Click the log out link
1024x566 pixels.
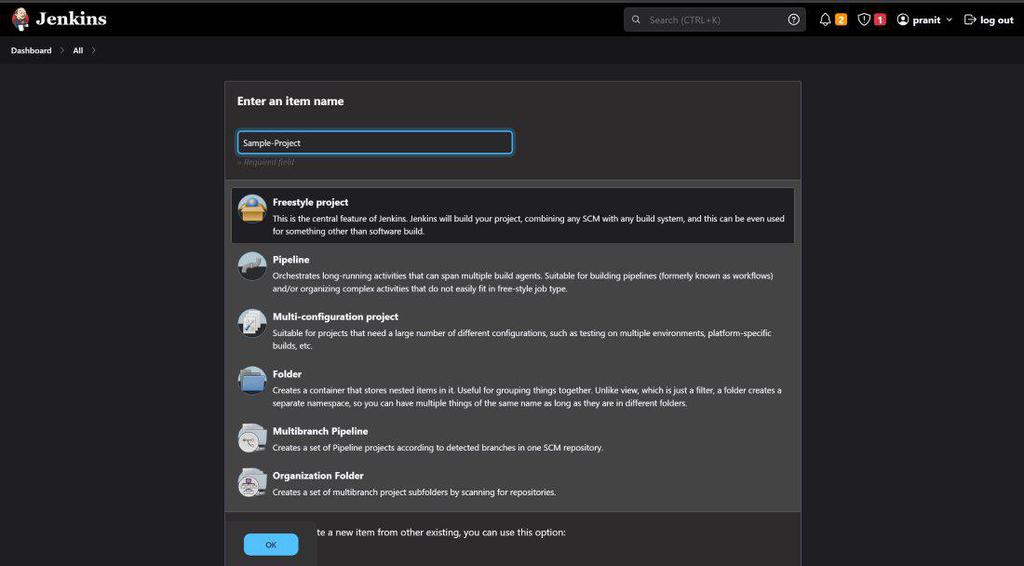997,20
